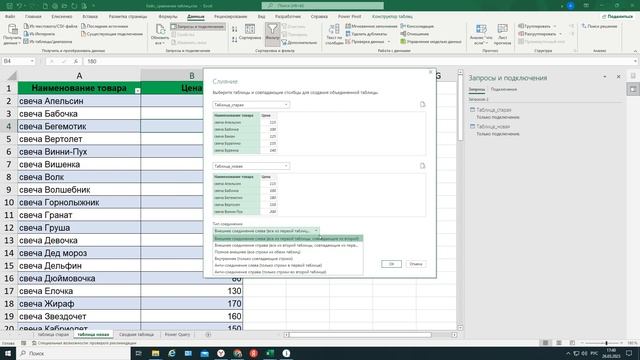Screen dimensions: 640x360
Task: Switch to the Рецензирование ribbon tab
Action: point(230,16)
